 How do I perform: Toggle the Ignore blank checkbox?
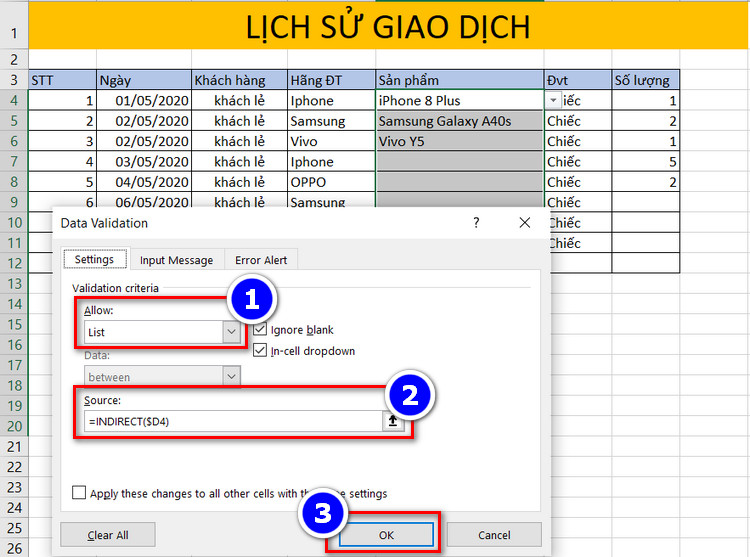tap(260, 329)
